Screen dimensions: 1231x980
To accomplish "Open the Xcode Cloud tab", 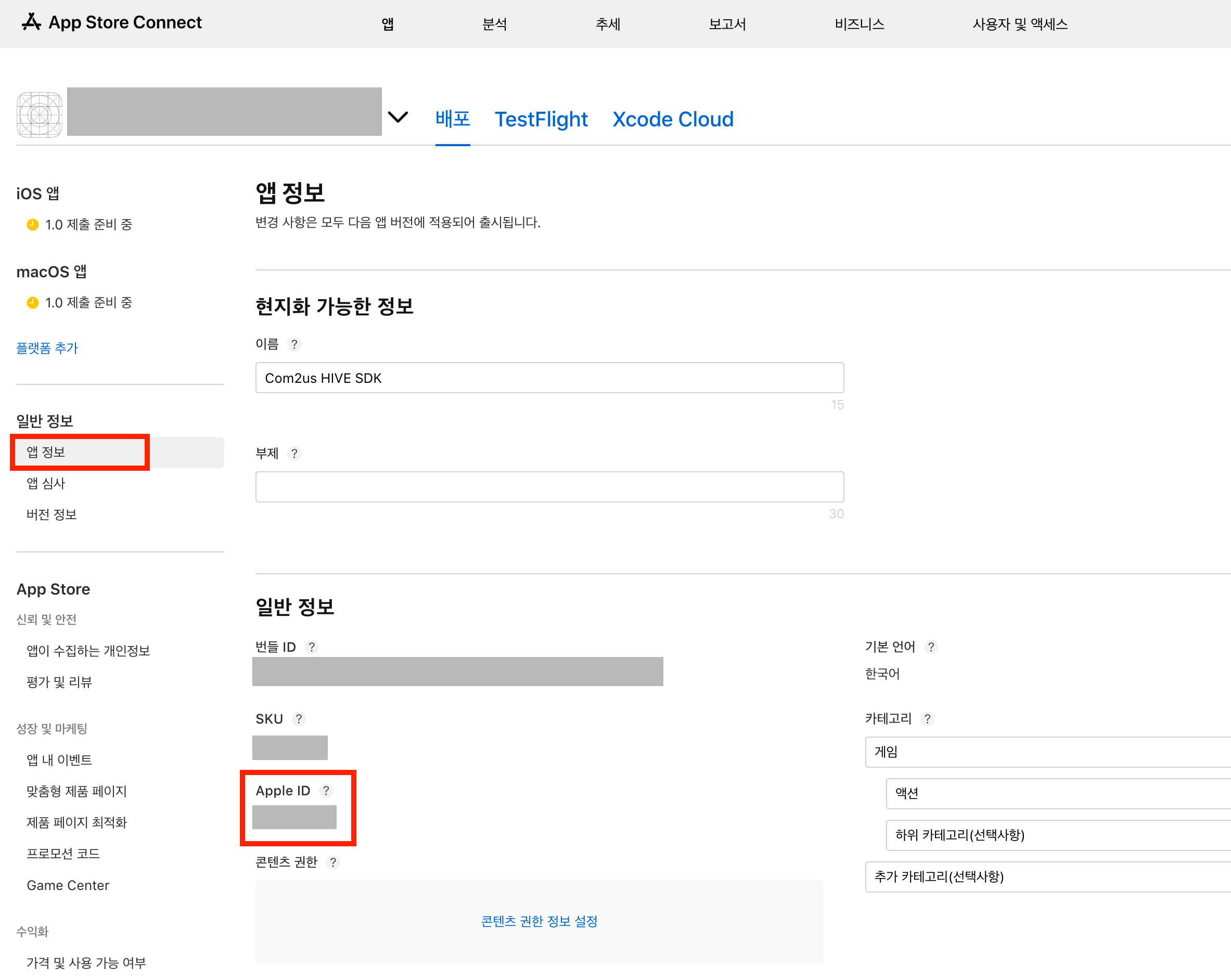I will tap(673, 119).
